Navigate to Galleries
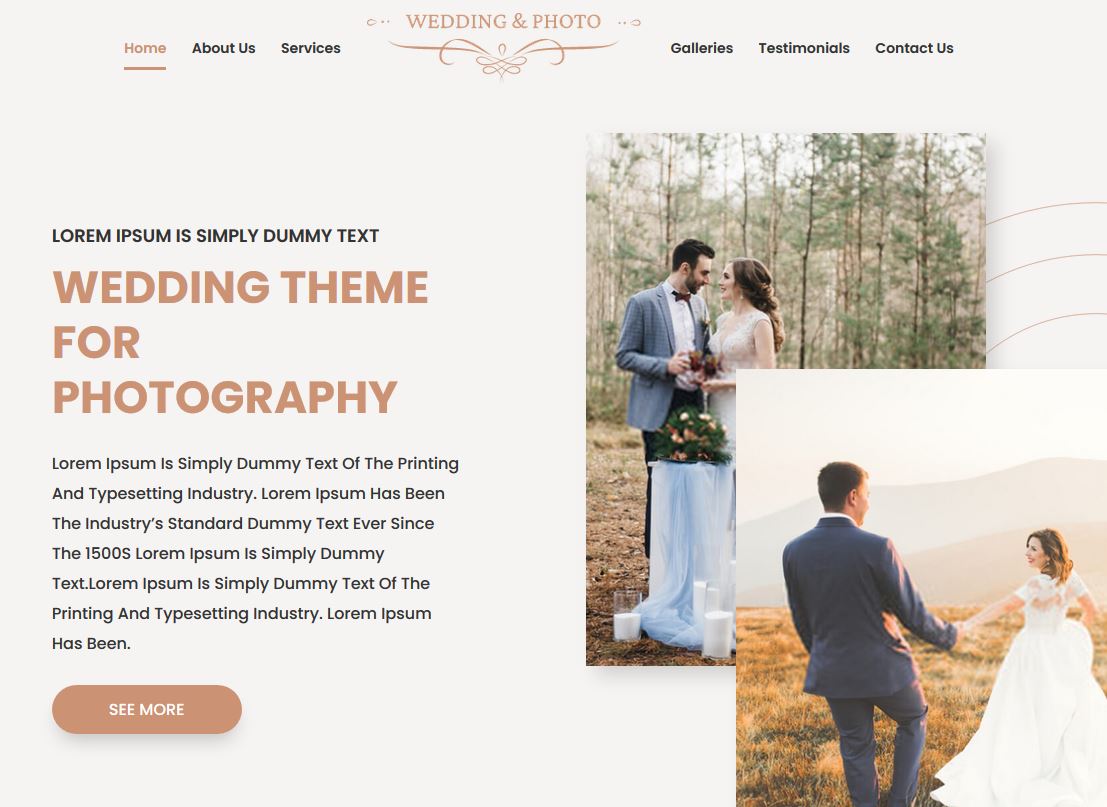The width and height of the screenshot is (1107, 807). 701,48
